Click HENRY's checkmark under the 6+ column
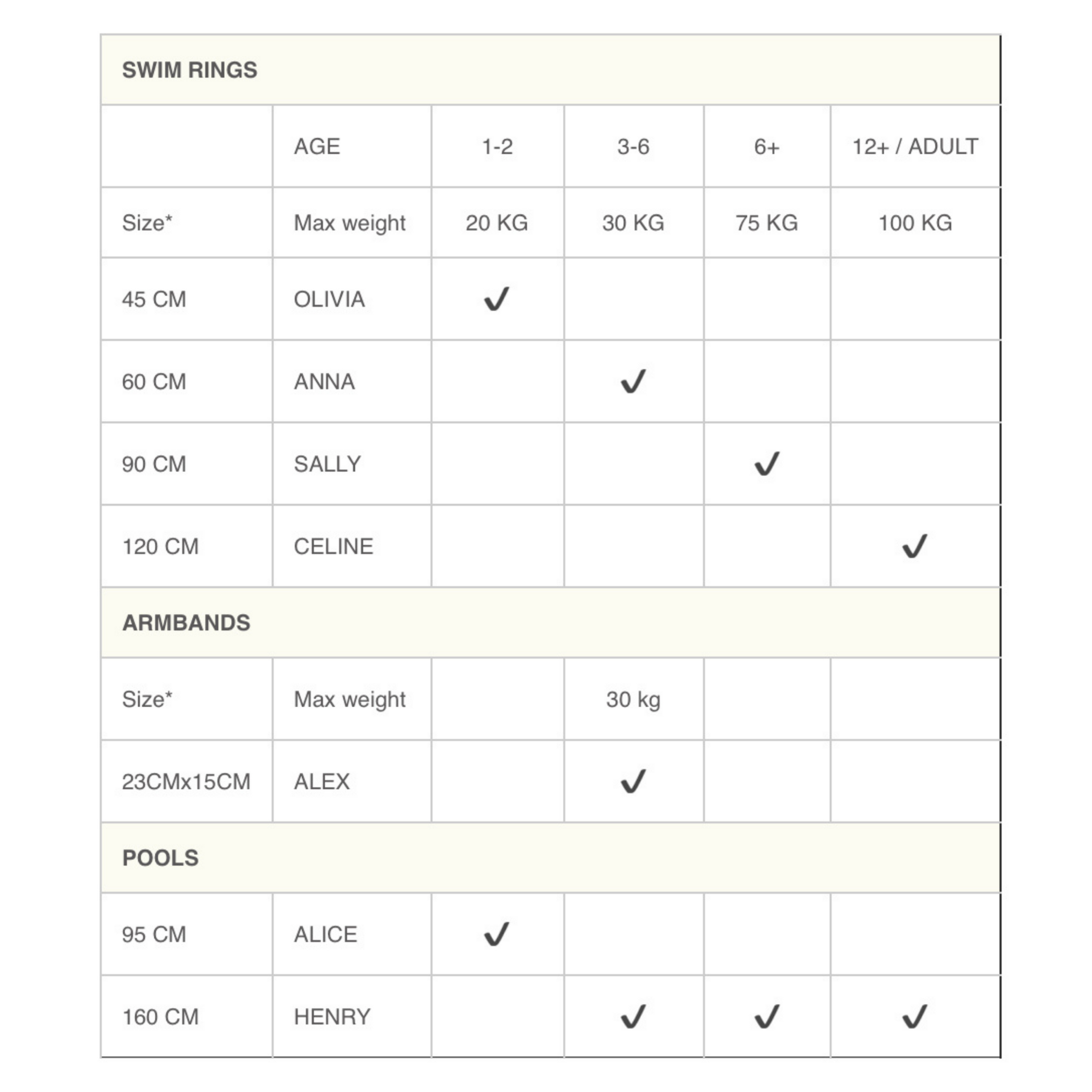1092x1092 pixels. [x=767, y=1017]
